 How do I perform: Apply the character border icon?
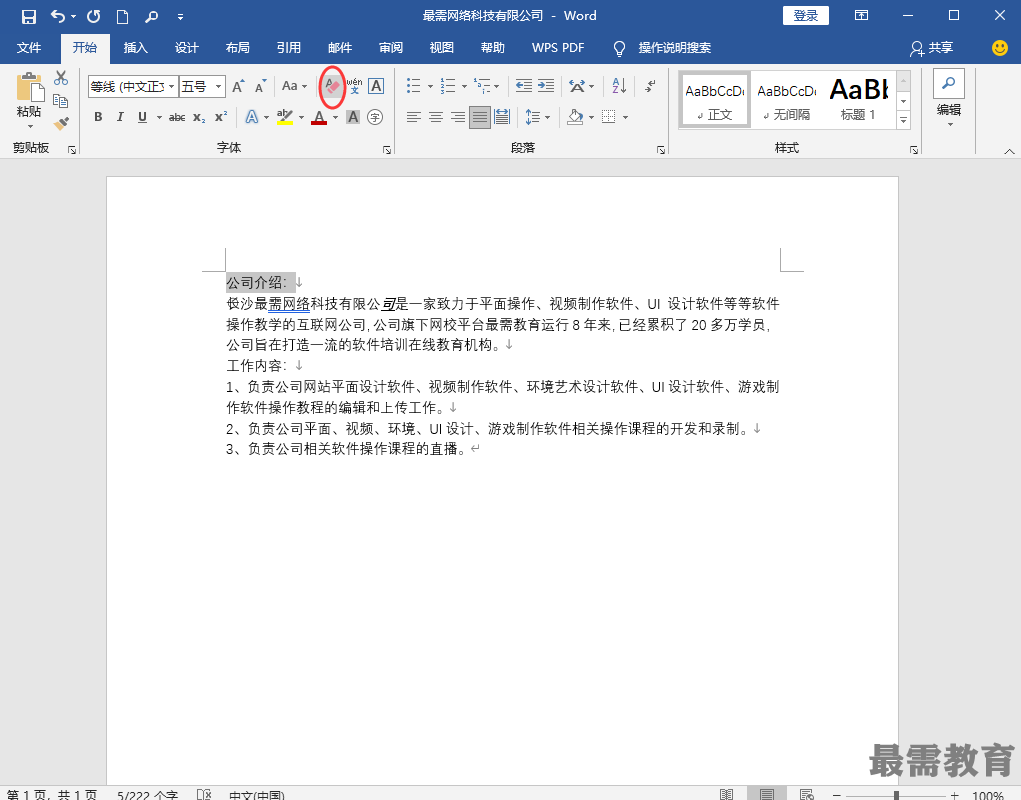click(376, 86)
